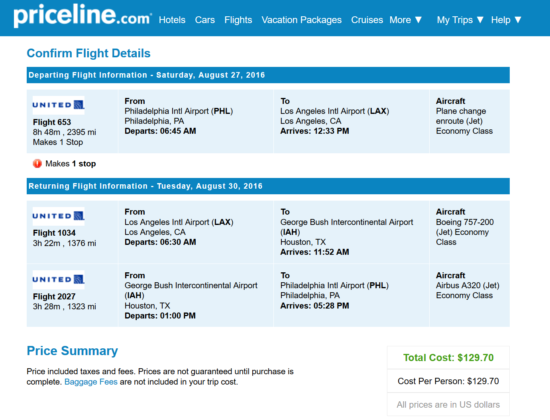Select Flights in the top navigation

[x=238, y=20]
